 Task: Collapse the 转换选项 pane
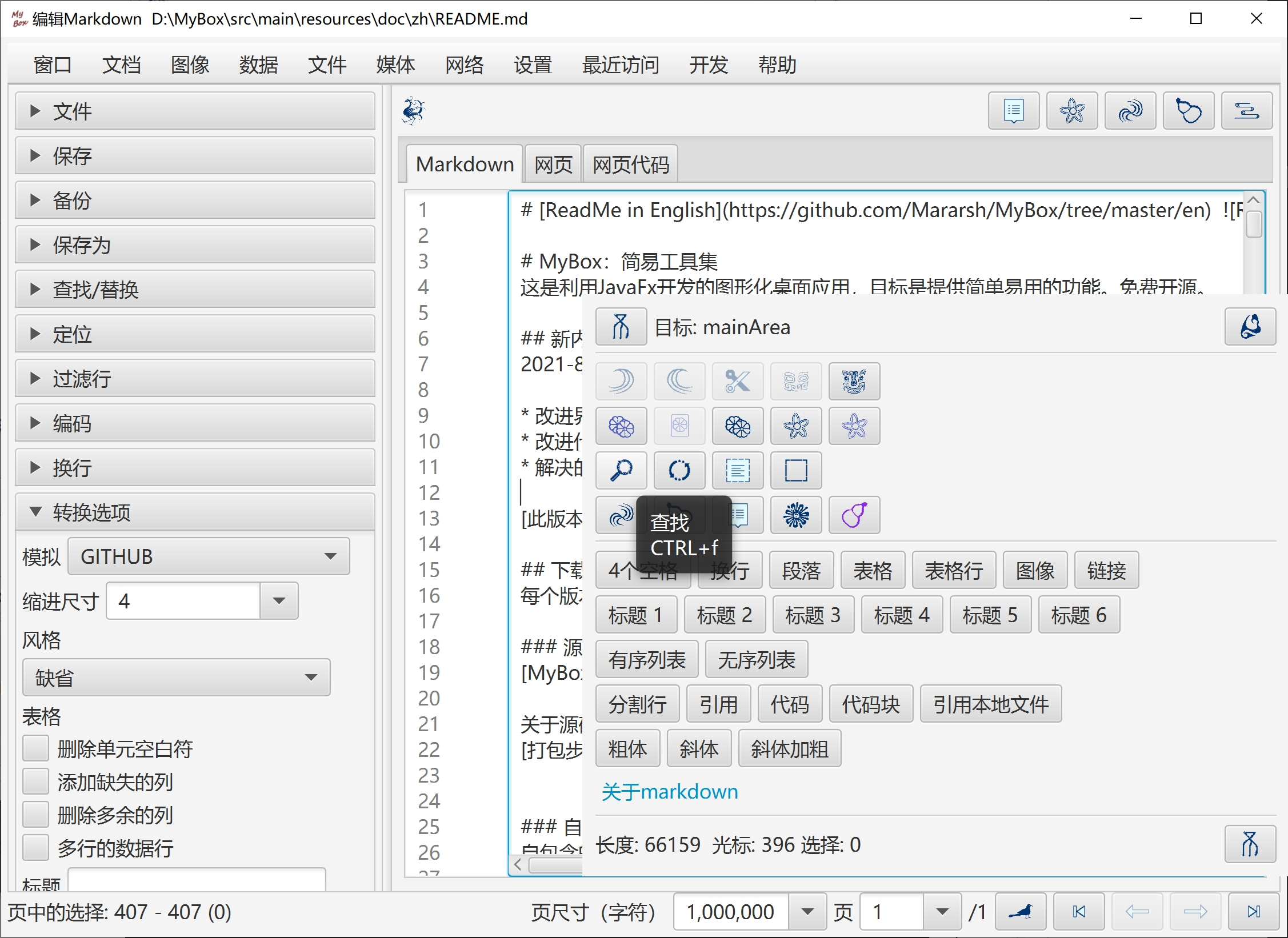(x=195, y=512)
